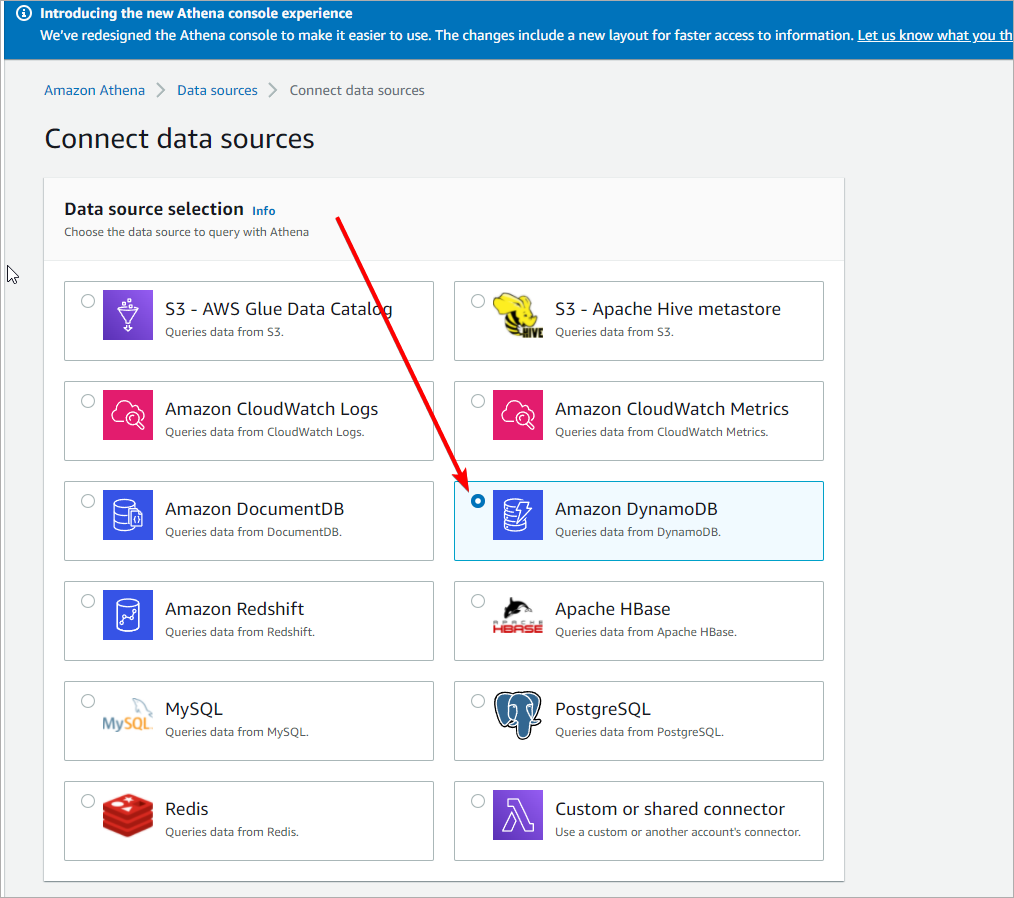The height and width of the screenshot is (898, 1014).
Task: Select the Amazon CloudWatch Metrics radio button
Action: pyautogui.click(x=478, y=400)
